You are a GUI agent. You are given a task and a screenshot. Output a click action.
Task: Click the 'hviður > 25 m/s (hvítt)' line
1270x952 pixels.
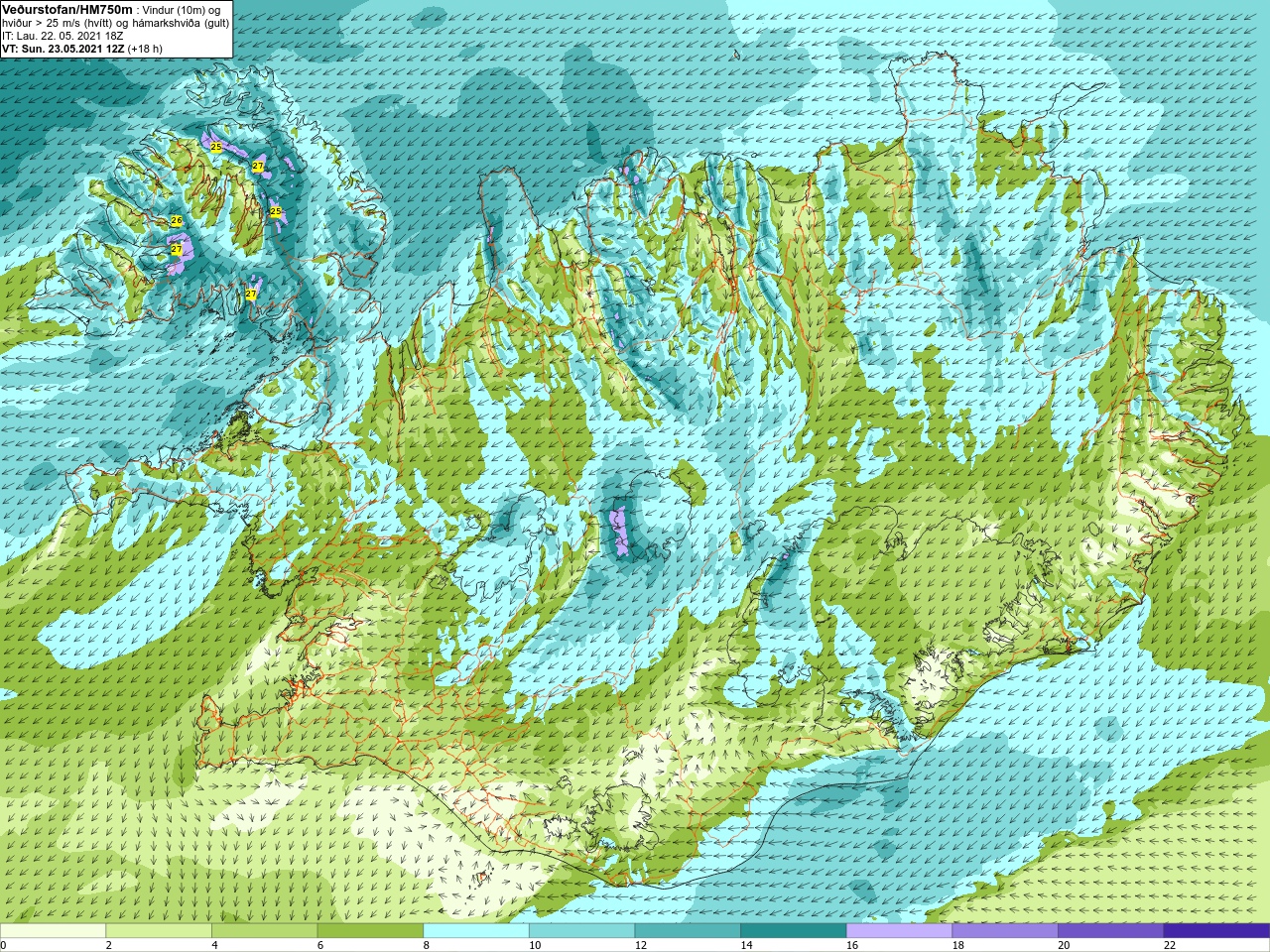click(x=60, y=23)
